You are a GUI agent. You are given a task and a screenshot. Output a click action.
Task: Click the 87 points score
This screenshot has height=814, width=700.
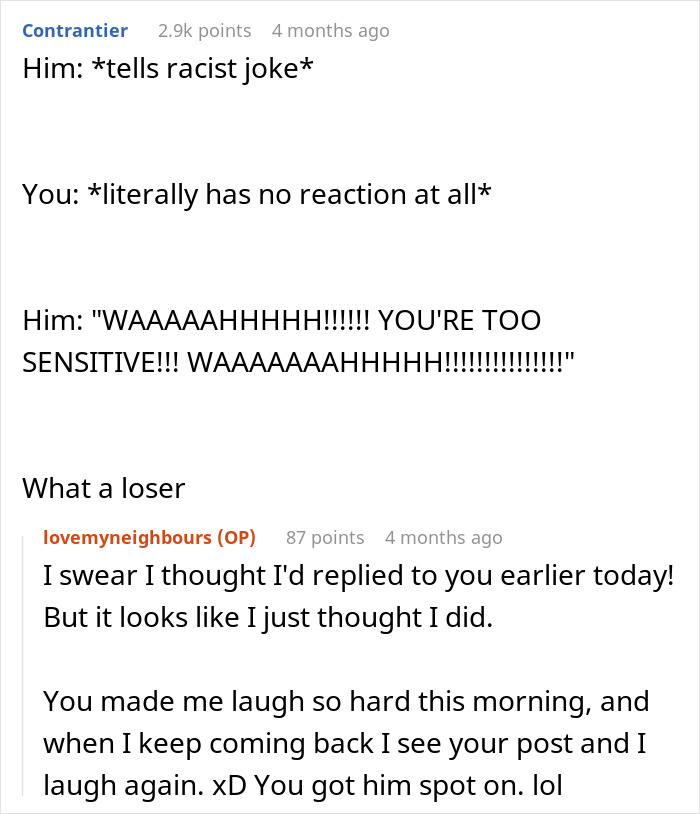[x=324, y=537]
